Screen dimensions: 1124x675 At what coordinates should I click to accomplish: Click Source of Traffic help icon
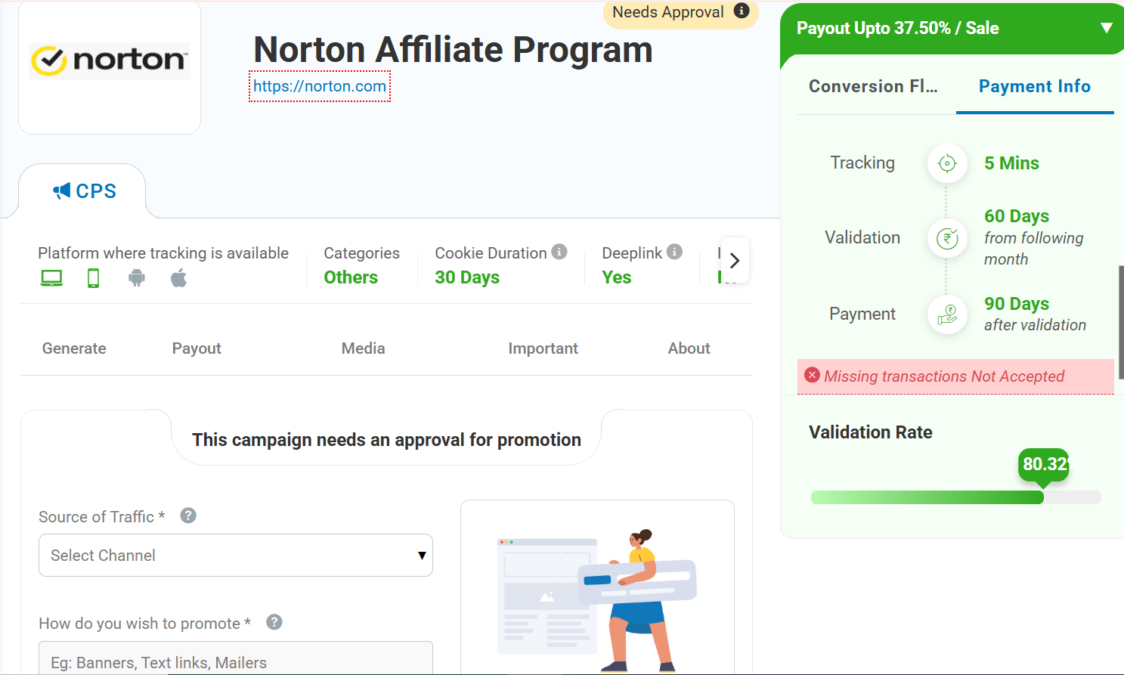[x=188, y=516]
